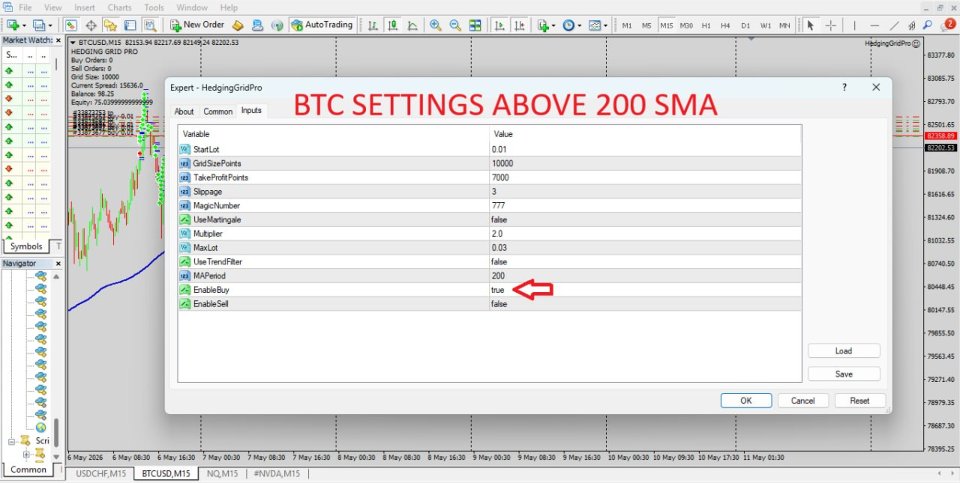Switch chart to line chart style
Viewport: 960px width, 483px height.
(413, 25)
